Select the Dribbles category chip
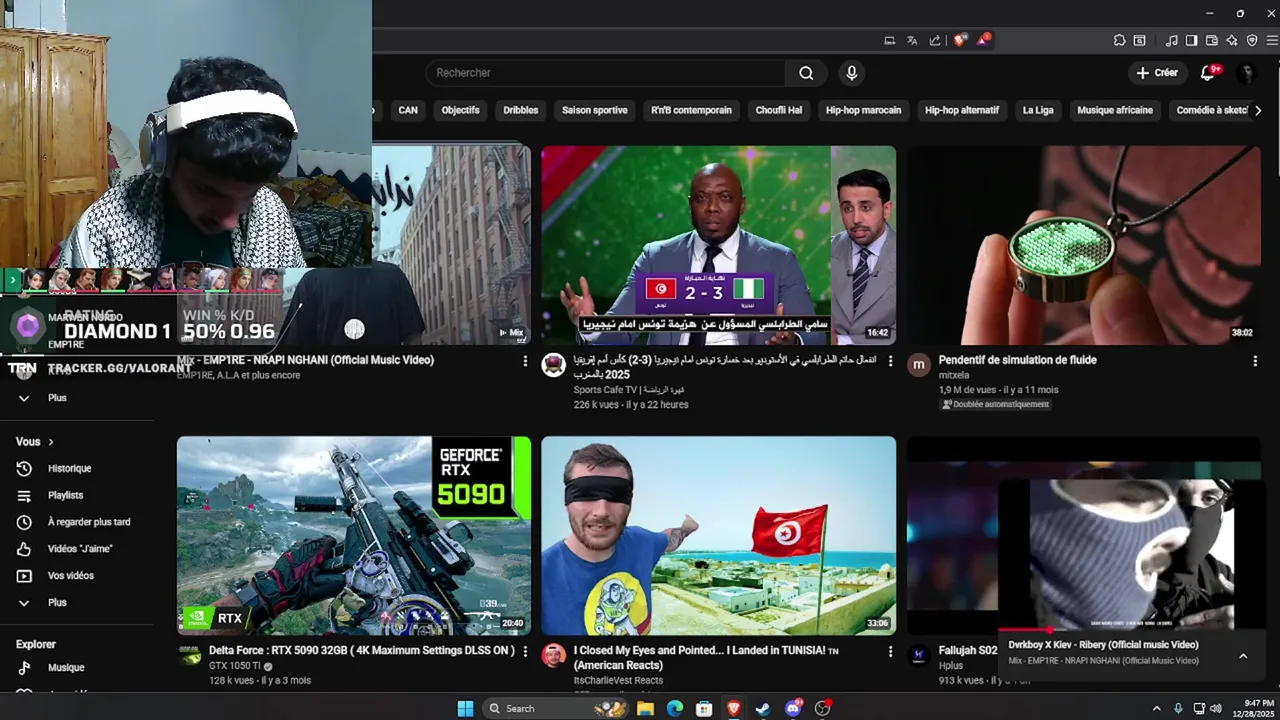This screenshot has height=720, width=1280. (x=520, y=110)
